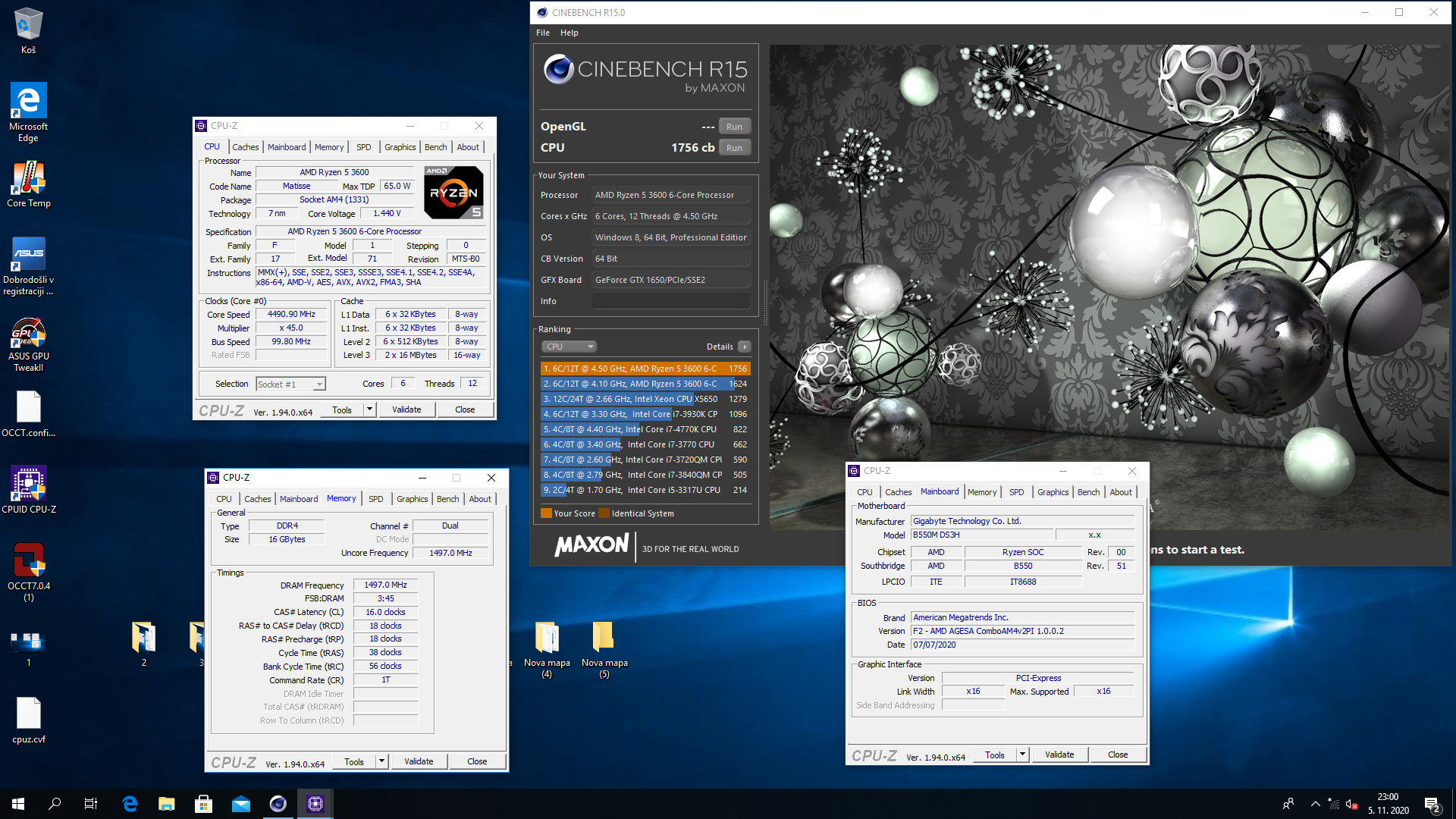Switch to Bench tab in top CPU-Z window
Image resolution: width=1456 pixels, height=819 pixels.
pyautogui.click(x=436, y=147)
